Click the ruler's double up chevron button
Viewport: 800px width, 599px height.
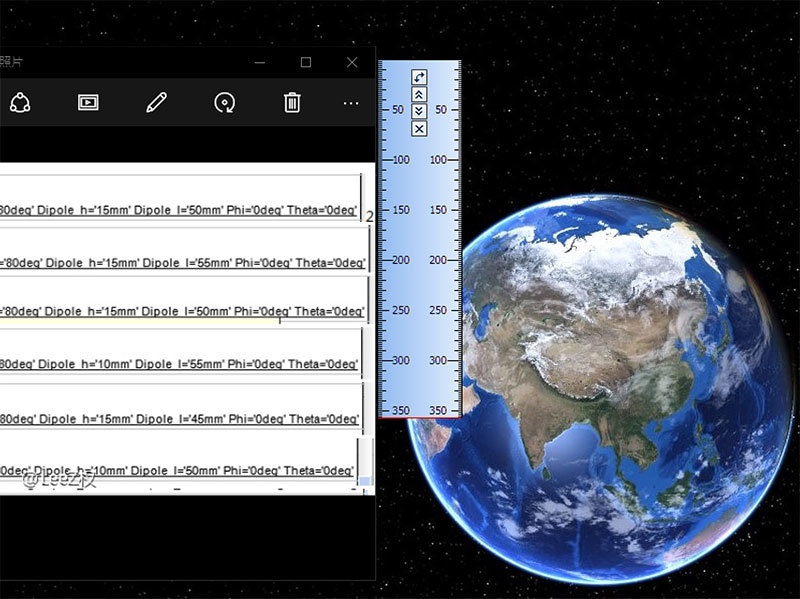[x=419, y=94]
